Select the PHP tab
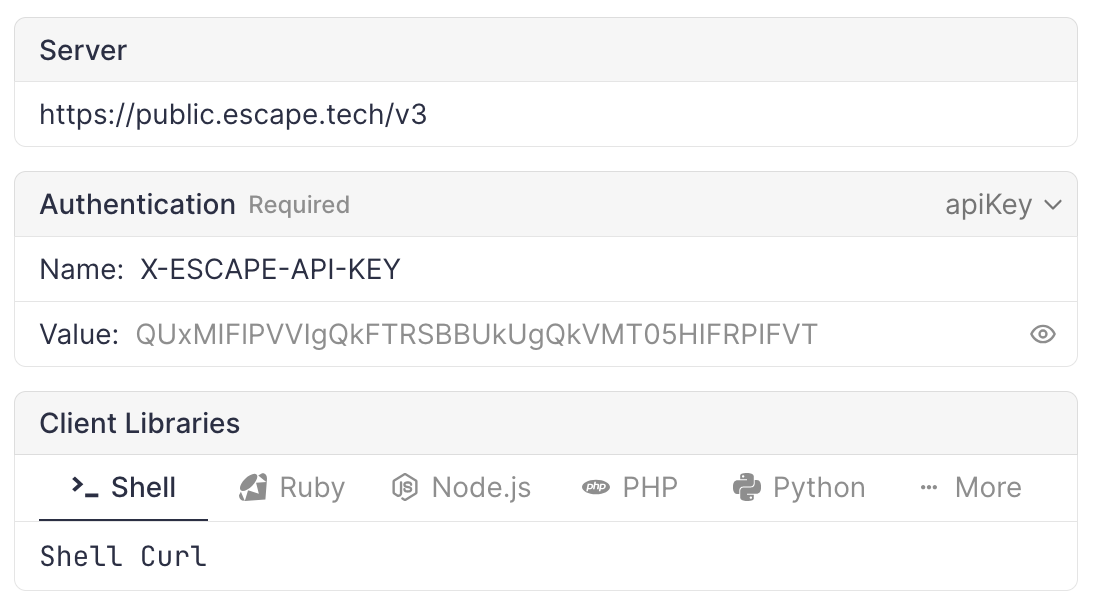The width and height of the screenshot is (1096, 612). 630,487
